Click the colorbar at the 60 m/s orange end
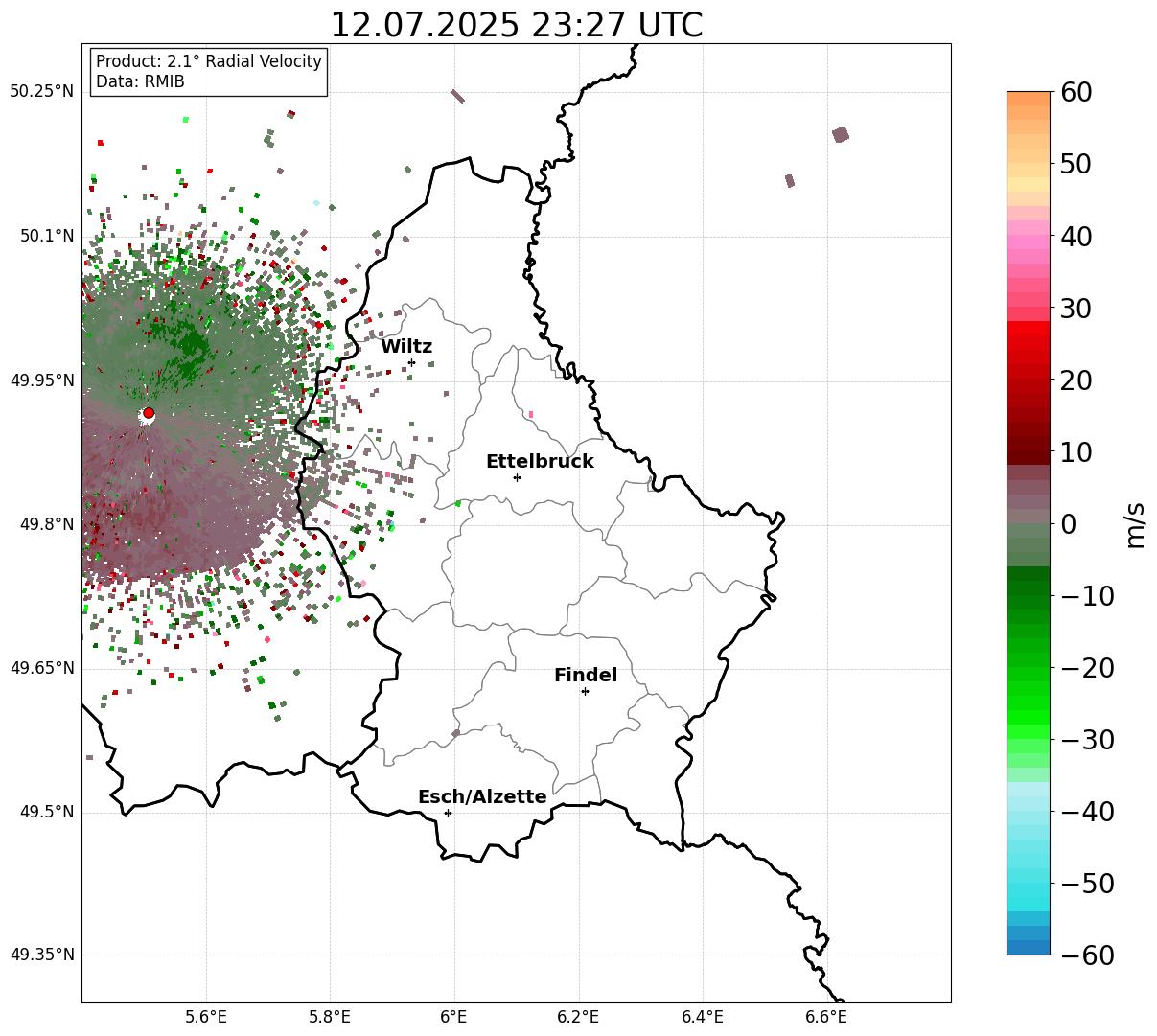This screenshot has height=1036, width=1157. pyautogui.click(x=1029, y=99)
